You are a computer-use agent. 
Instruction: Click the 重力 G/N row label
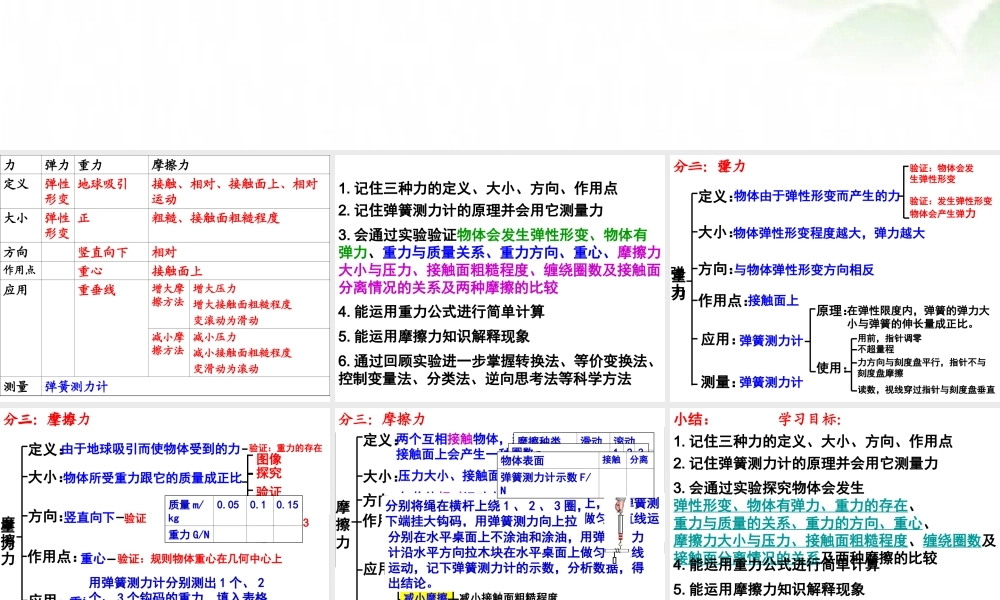click(189, 534)
